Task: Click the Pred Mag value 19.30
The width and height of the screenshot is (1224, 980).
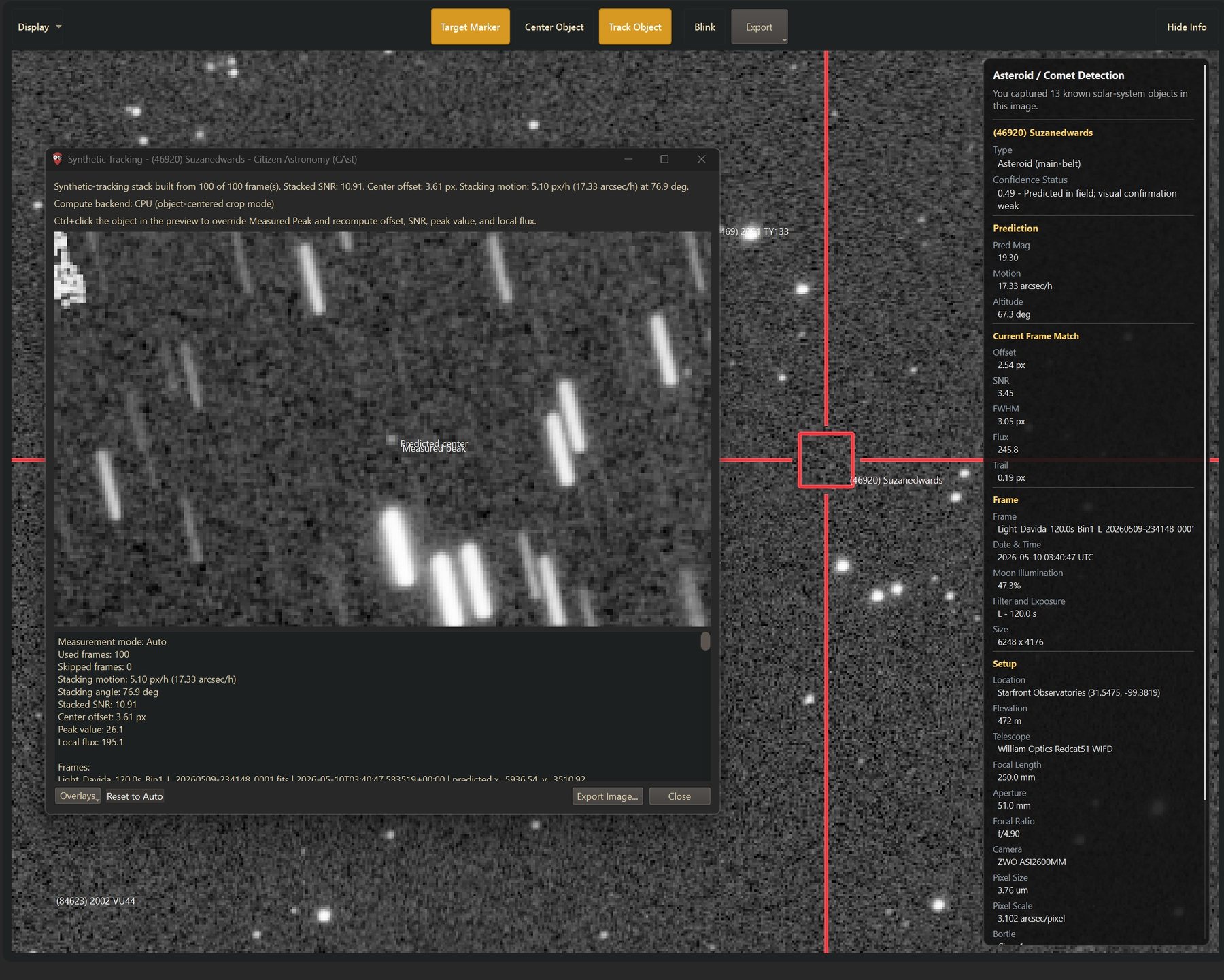Action: pos(1008,258)
